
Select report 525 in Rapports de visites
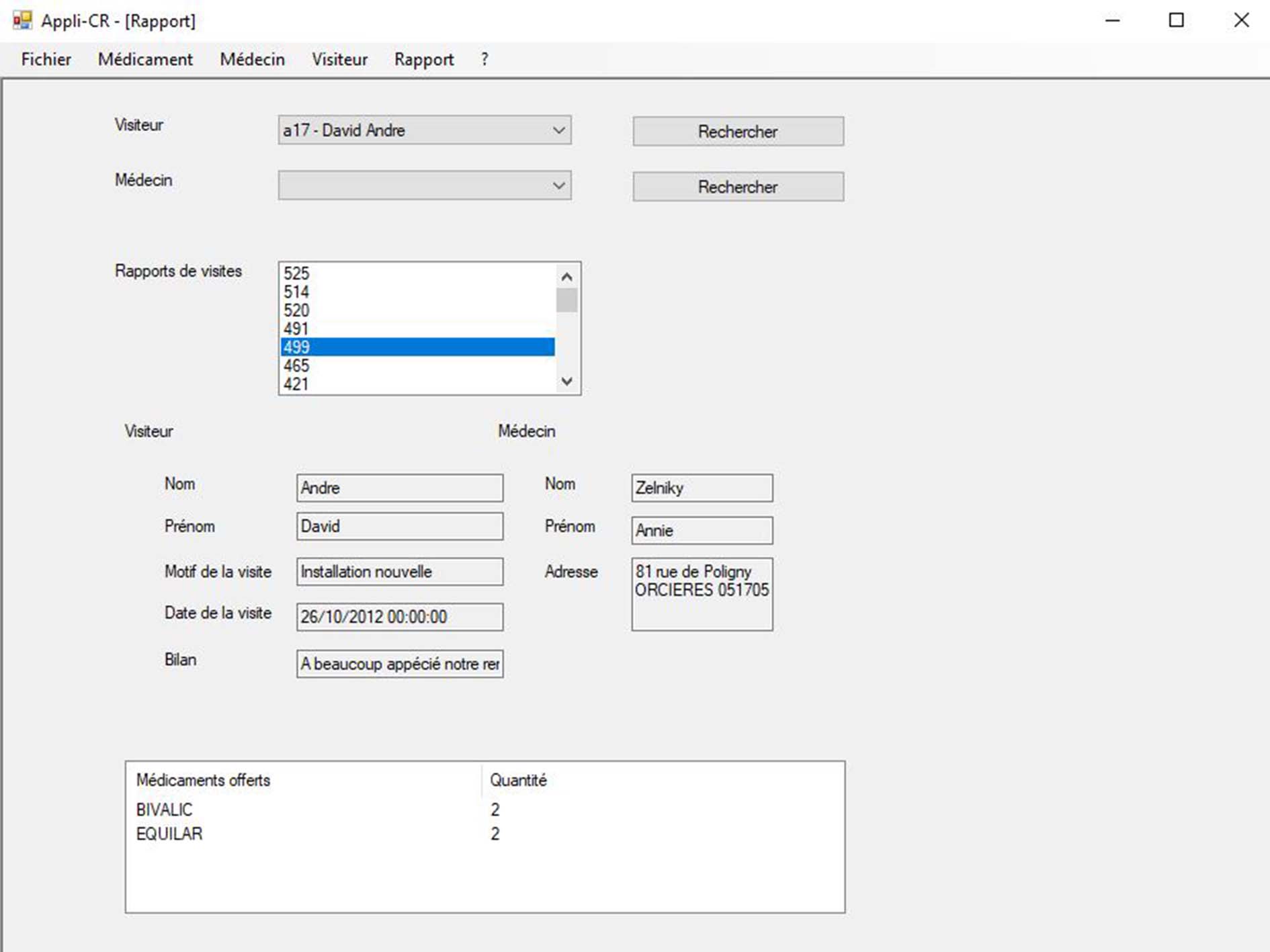pyautogui.click(x=417, y=273)
